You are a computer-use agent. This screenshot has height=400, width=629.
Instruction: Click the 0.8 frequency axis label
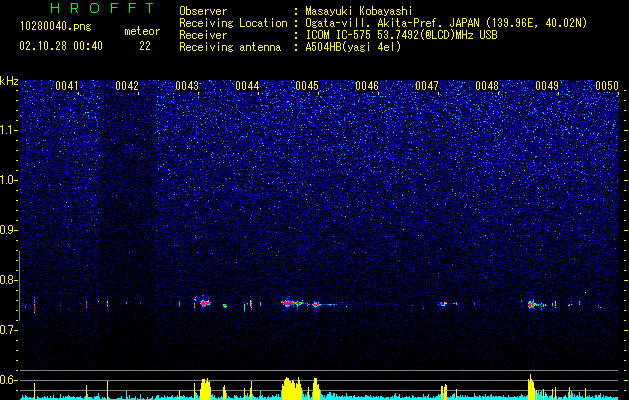(9, 280)
